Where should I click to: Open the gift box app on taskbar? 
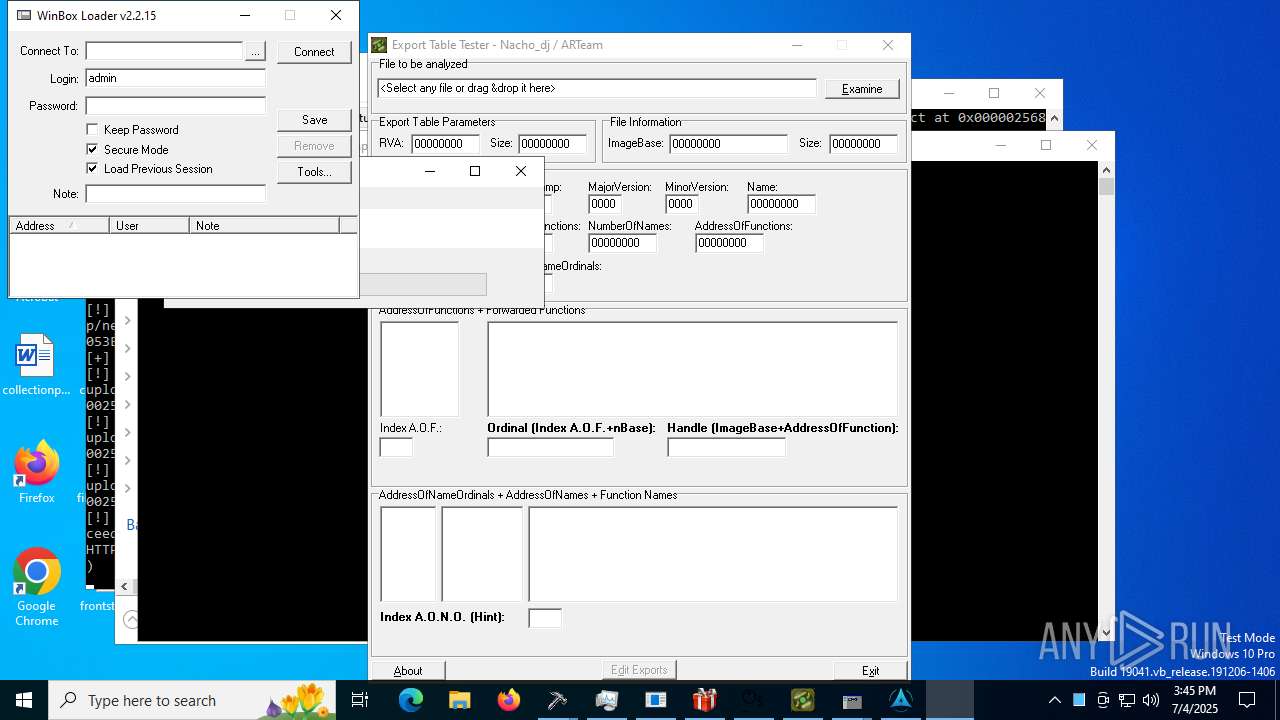pos(705,700)
